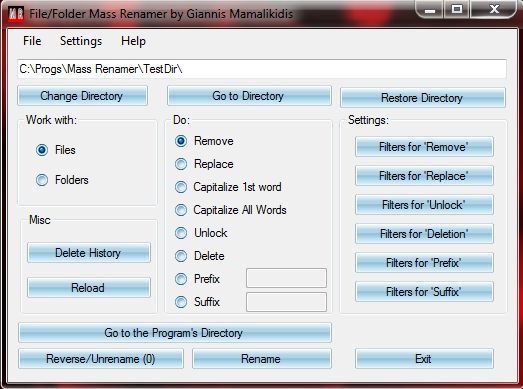Click the Go to Directory button
This screenshot has height=389, width=523.
(249, 96)
